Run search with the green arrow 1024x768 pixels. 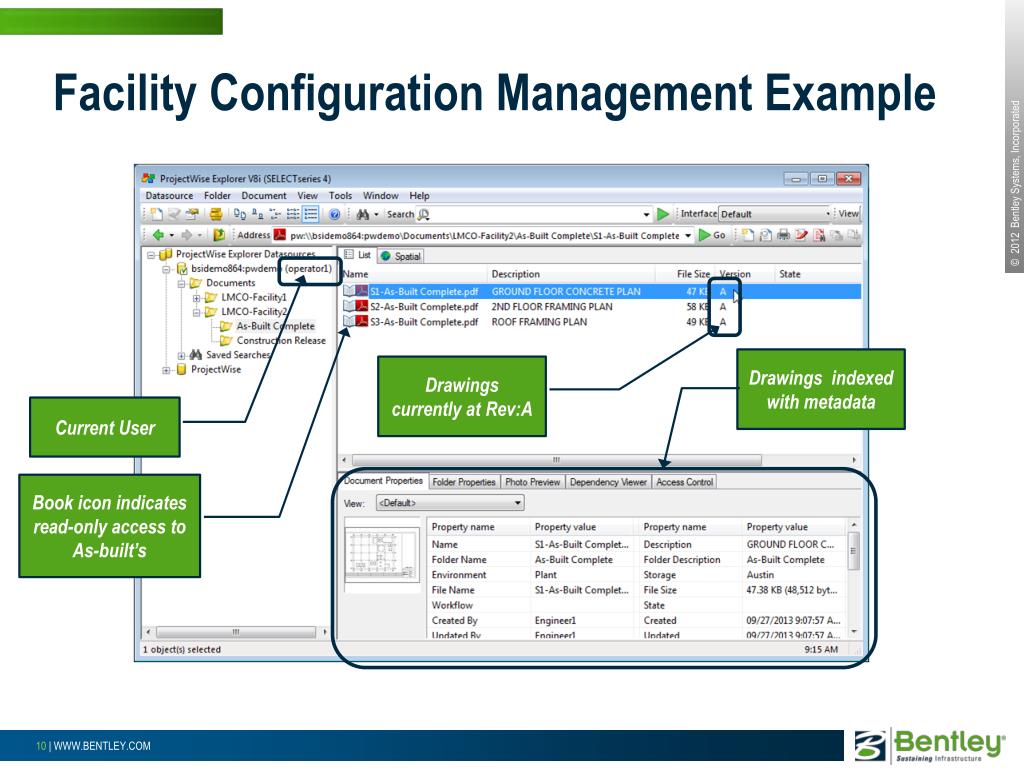tap(663, 214)
